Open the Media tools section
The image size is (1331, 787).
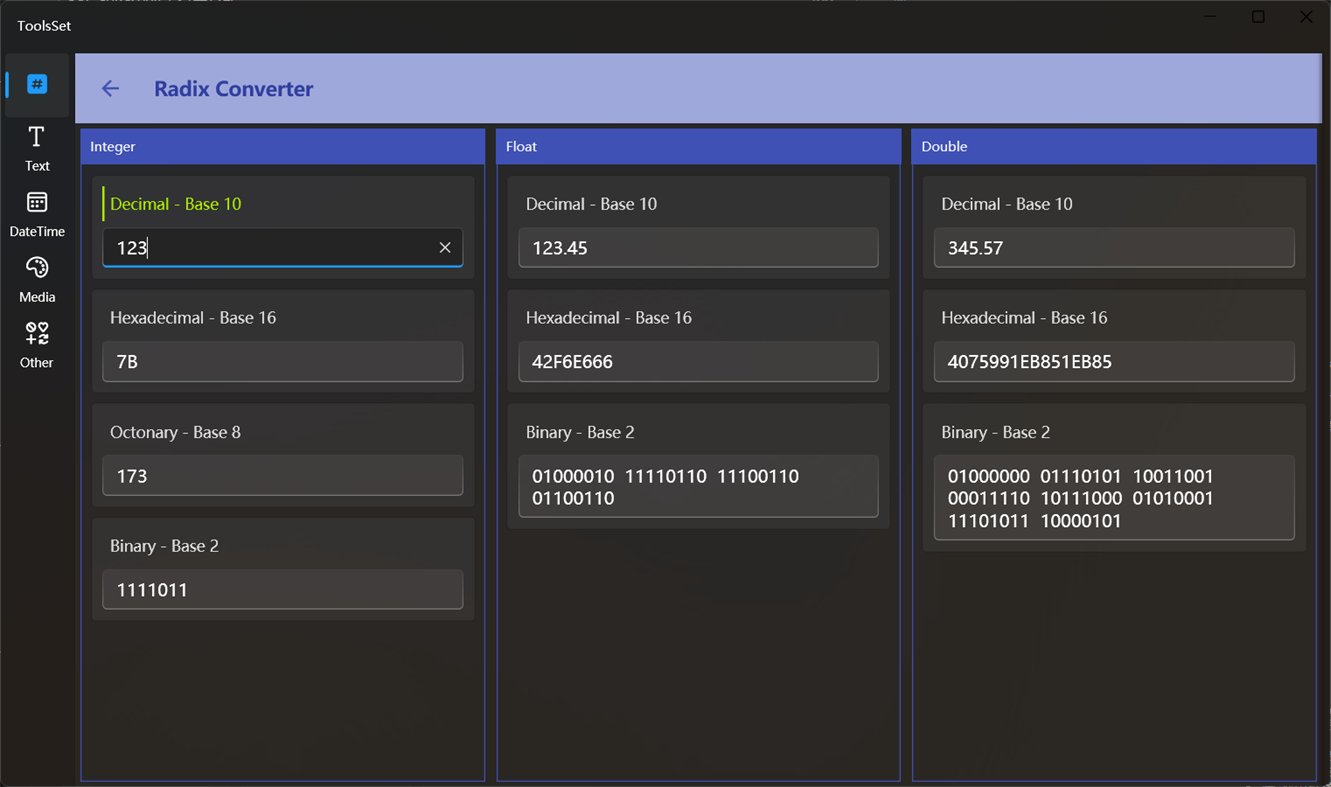click(37, 280)
